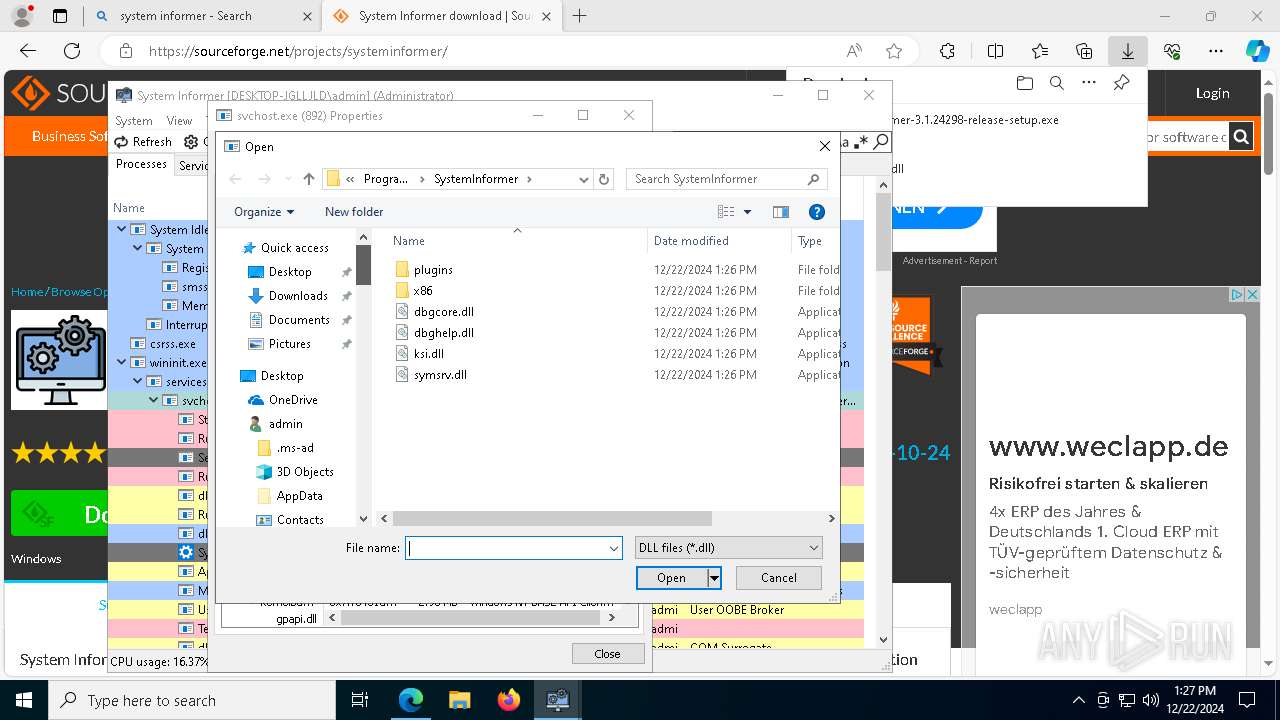Open Edge Extensions puzzle icon
The image size is (1280, 720).
coord(947,51)
